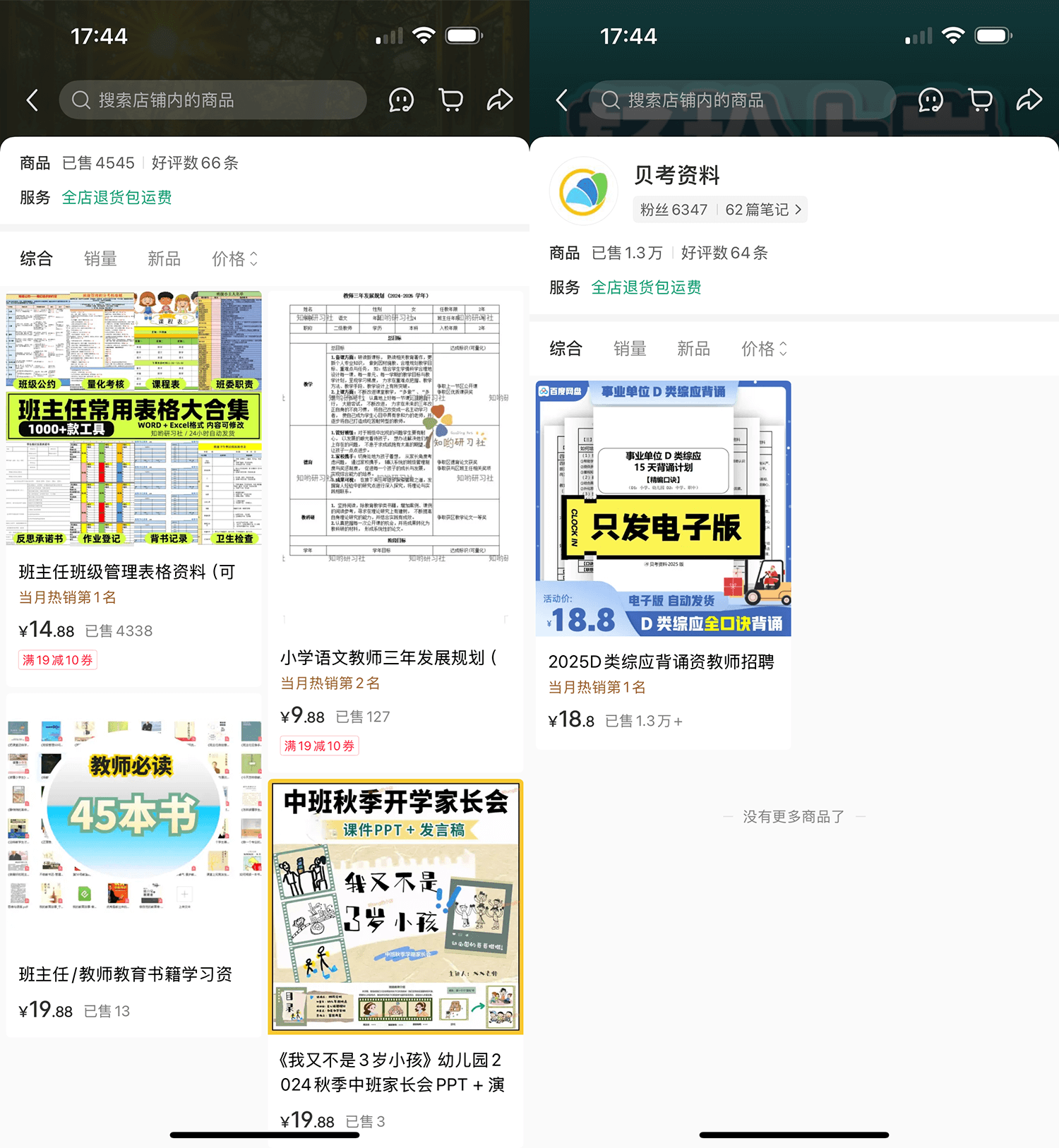Toggle 价格 sort order in 贝考资料 screen
1059x1148 pixels.
(x=765, y=349)
